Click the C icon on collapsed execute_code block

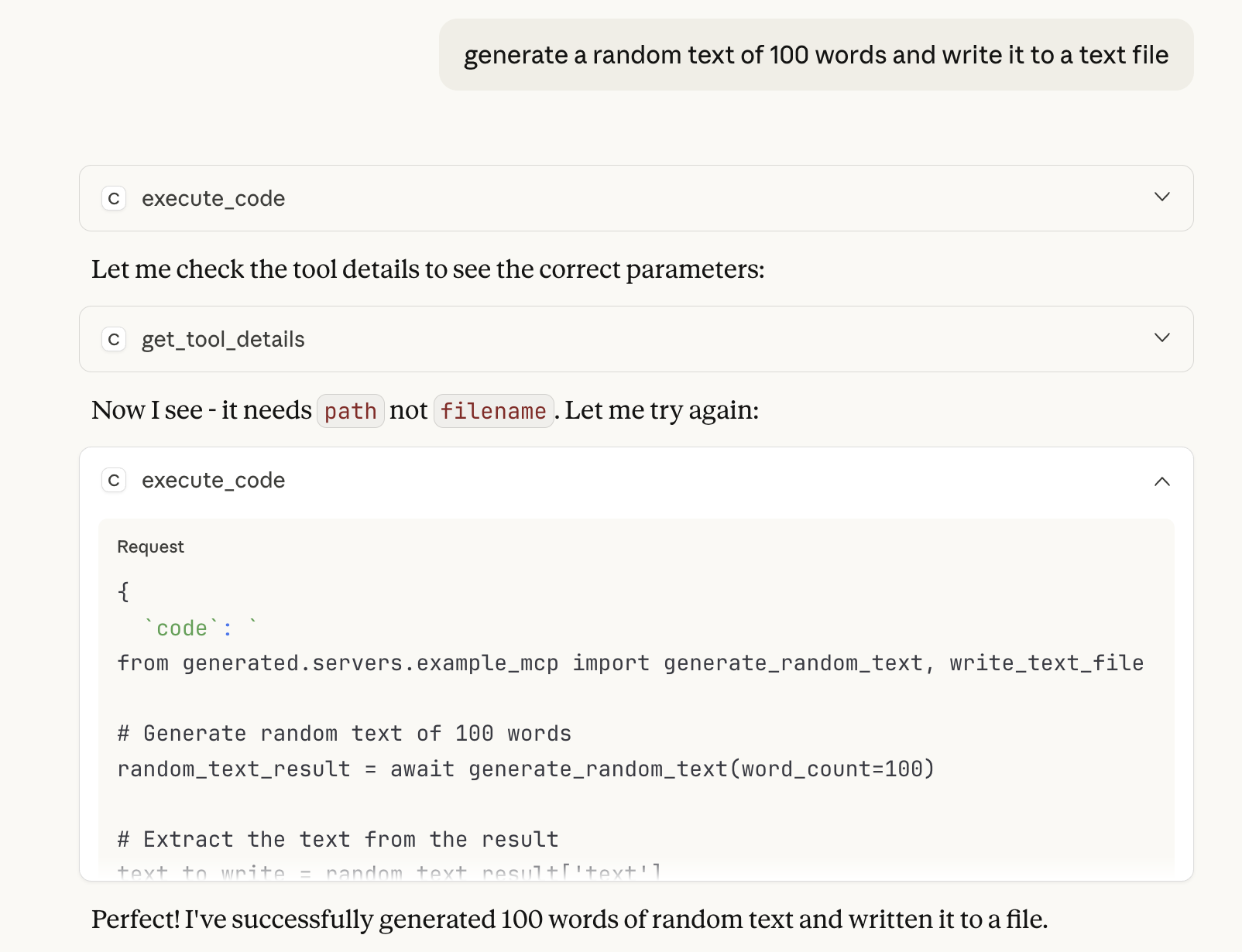tap(114, 199)
